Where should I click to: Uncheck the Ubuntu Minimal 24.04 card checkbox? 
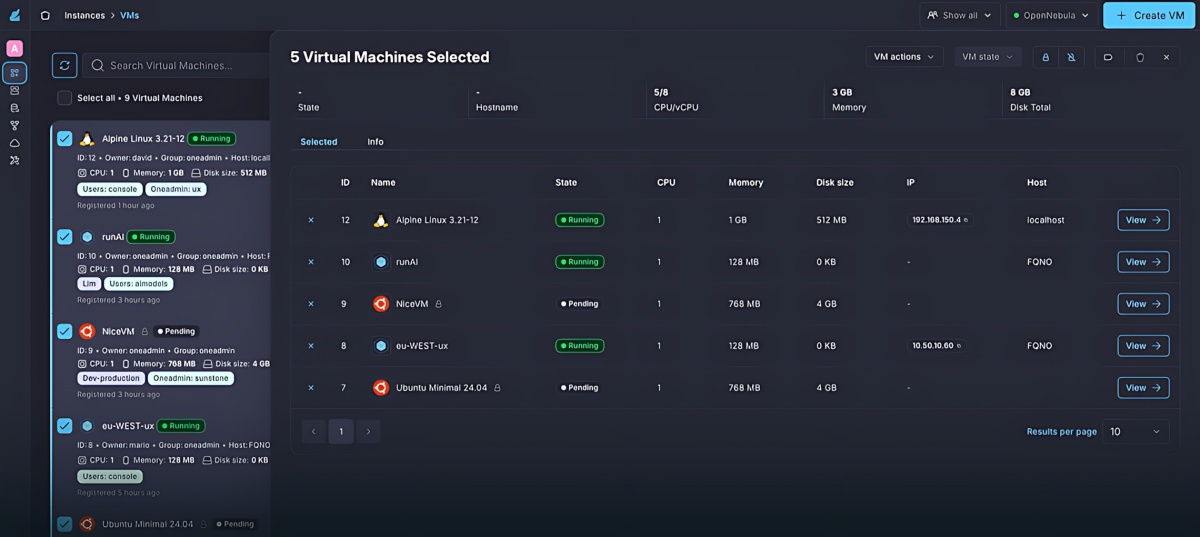(x=64, y=523)
